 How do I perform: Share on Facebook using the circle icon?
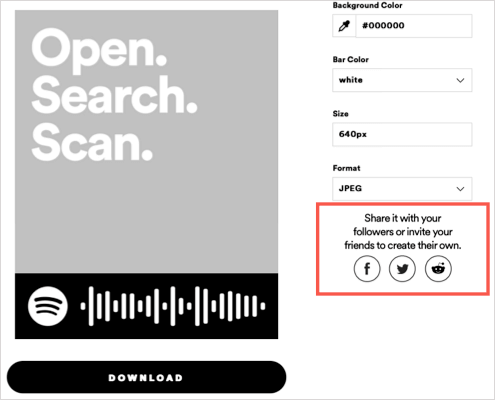367,269
